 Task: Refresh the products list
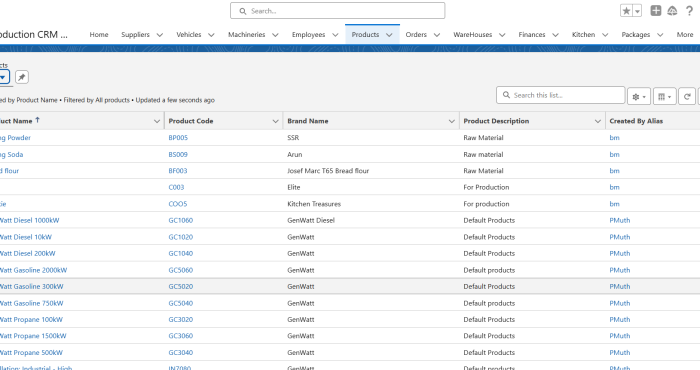[687, 96]
